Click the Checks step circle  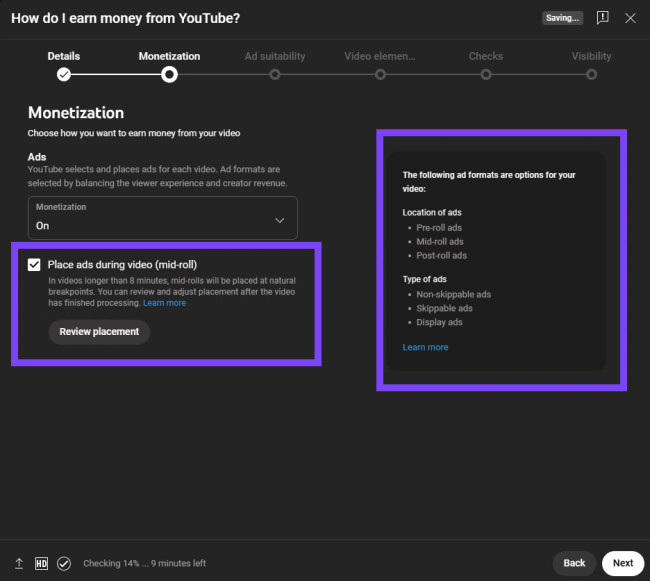pos(486,74)
